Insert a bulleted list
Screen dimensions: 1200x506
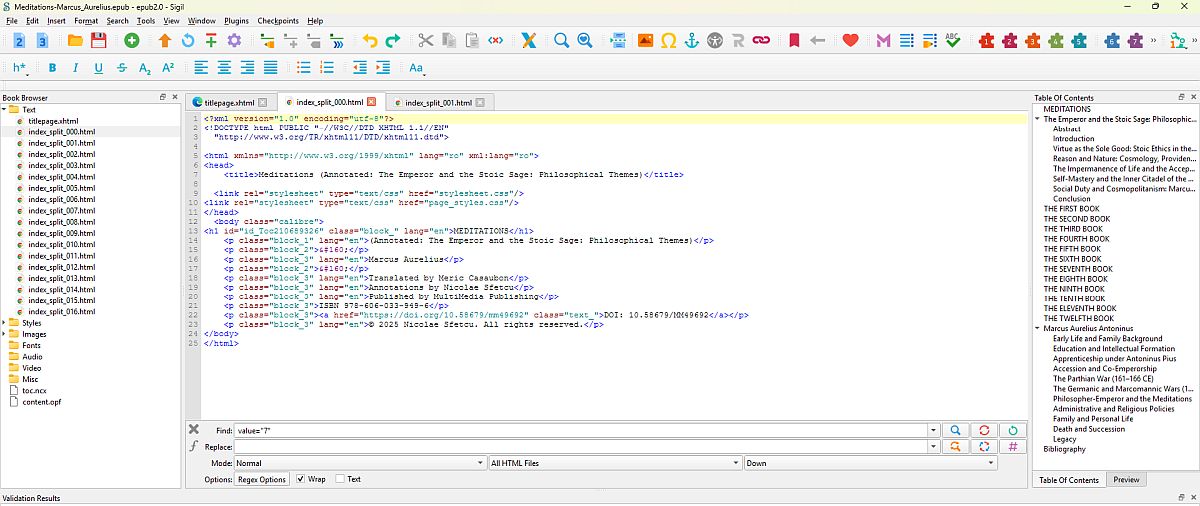tap(304, 68)
